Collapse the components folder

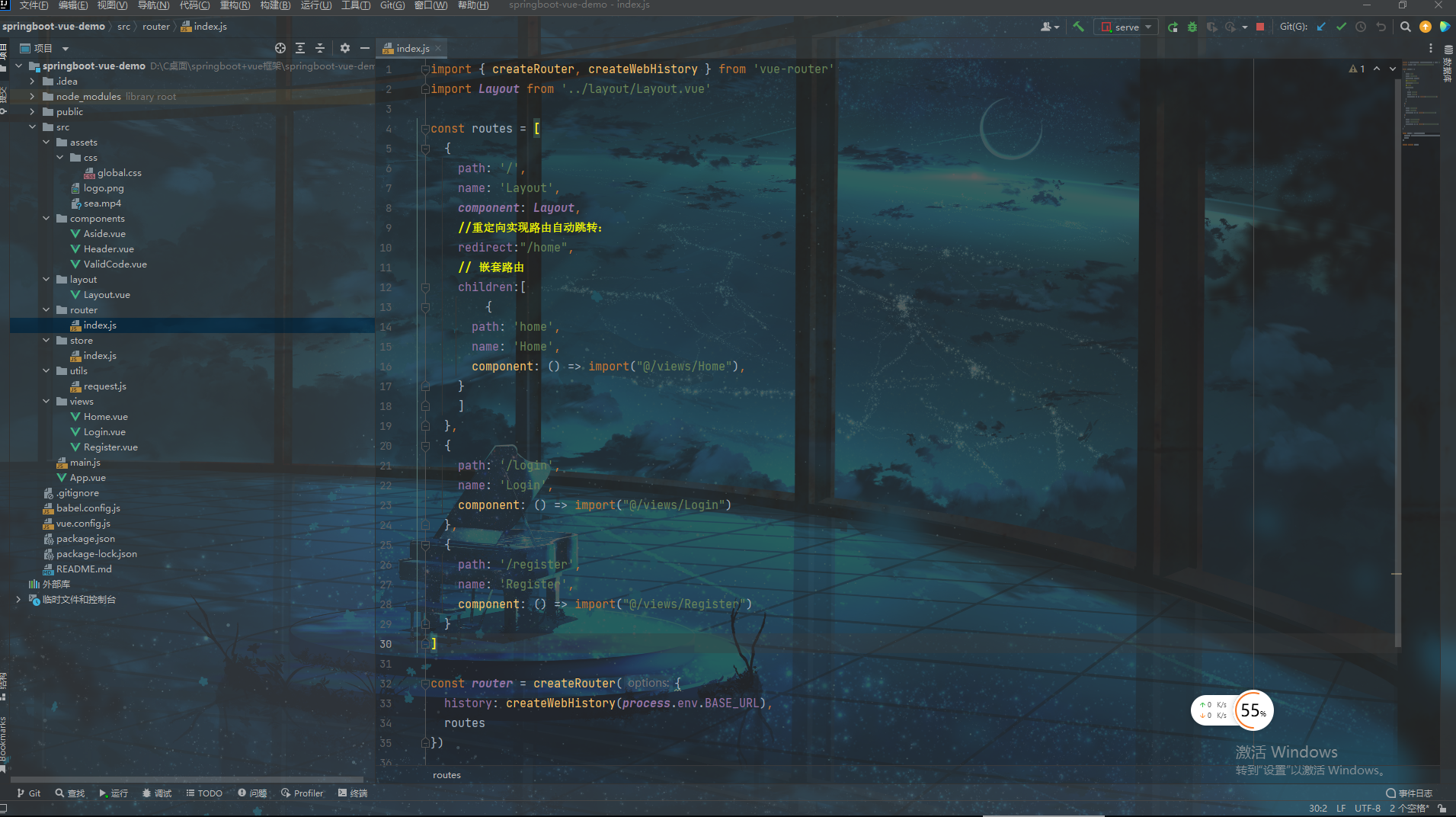[46, 219]
